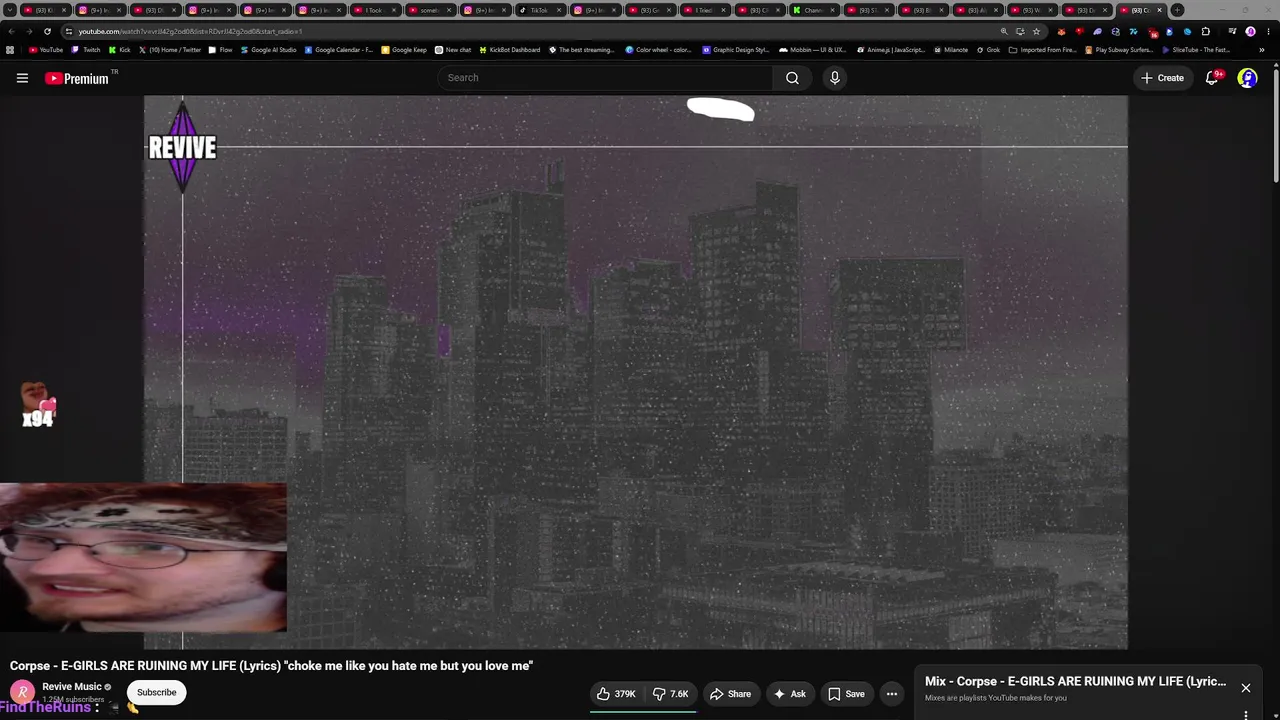Open KickBot Dashboard bookmark
The height and width of the screenshot is (720, 1280).
click(510, 50)
